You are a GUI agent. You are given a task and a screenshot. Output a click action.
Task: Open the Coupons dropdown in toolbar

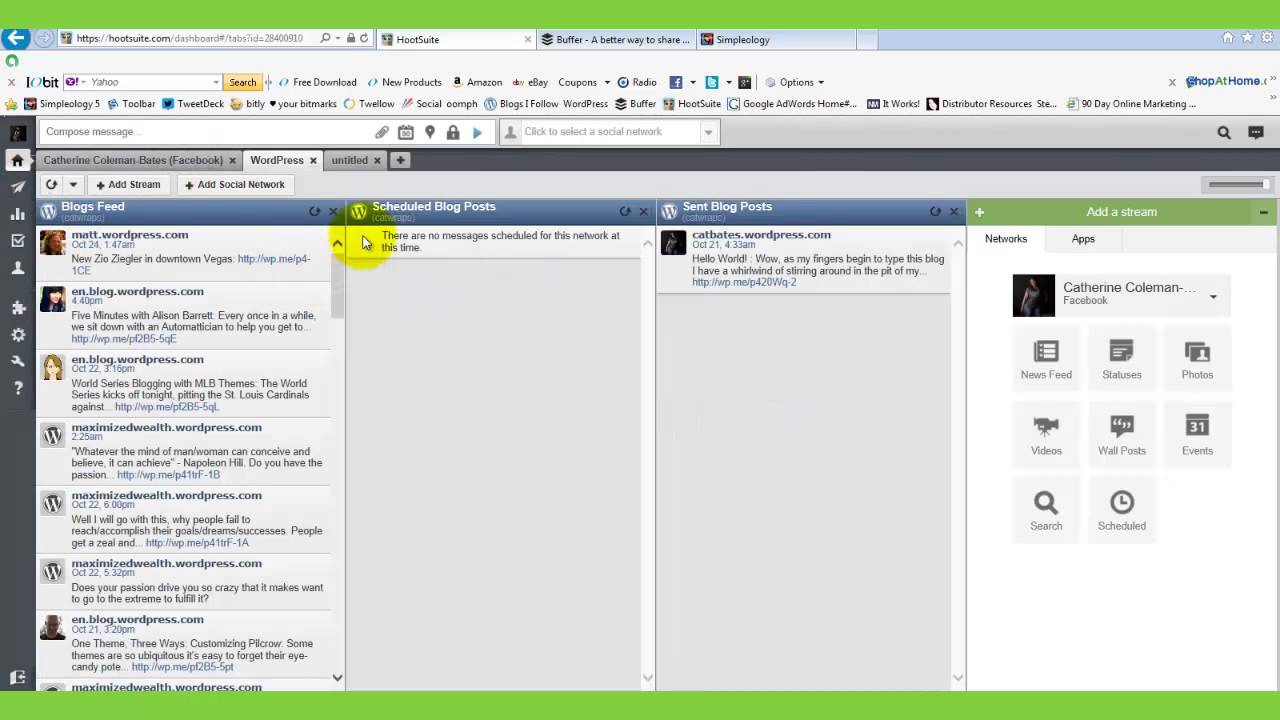click(606, 82)
